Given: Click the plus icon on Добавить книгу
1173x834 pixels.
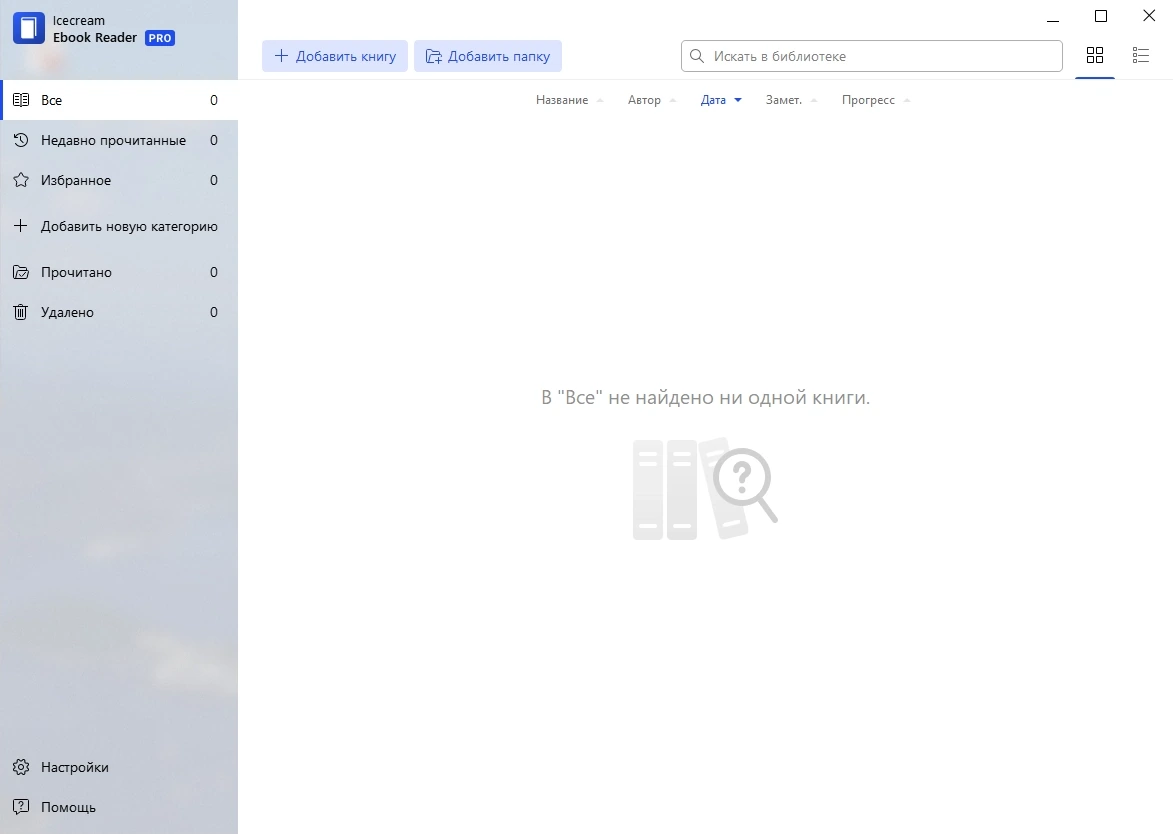Looking at the screenshot, I should [281, 55].
